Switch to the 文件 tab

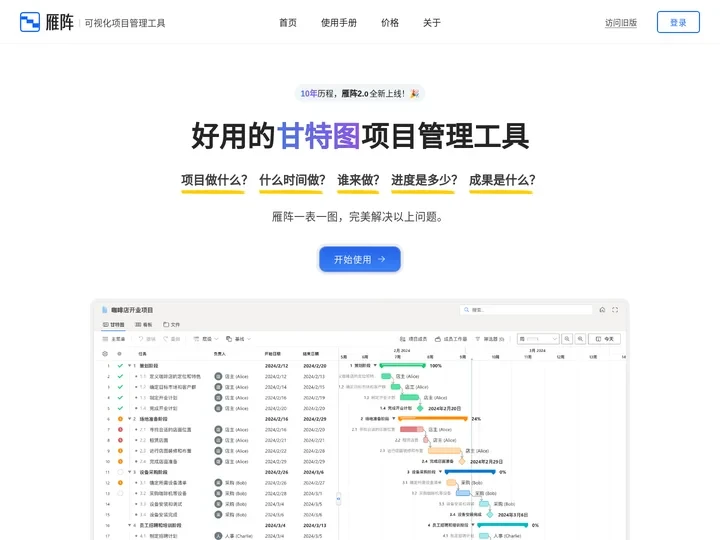172,324
